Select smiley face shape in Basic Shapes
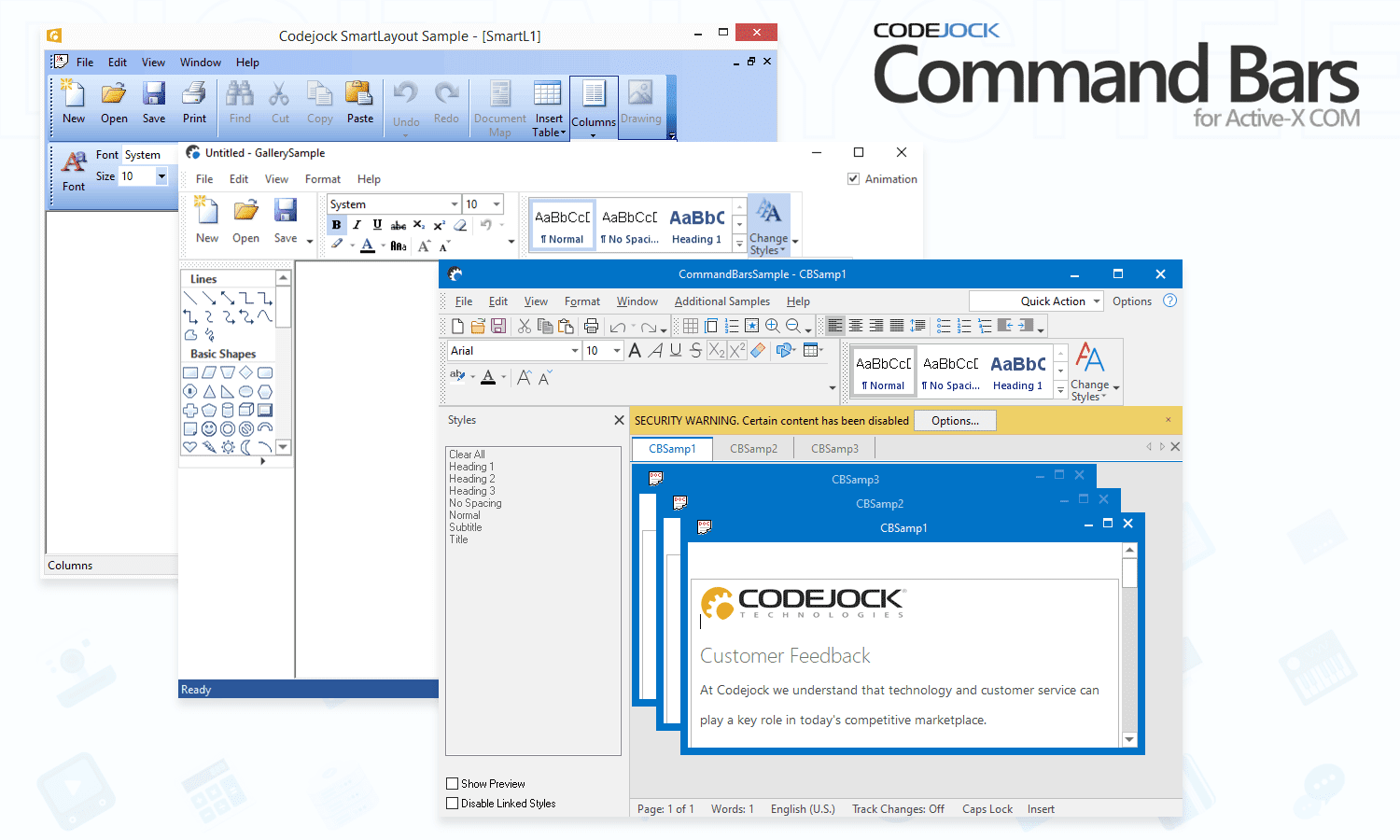Screen dimensions: 1400x840 (209, 428)
